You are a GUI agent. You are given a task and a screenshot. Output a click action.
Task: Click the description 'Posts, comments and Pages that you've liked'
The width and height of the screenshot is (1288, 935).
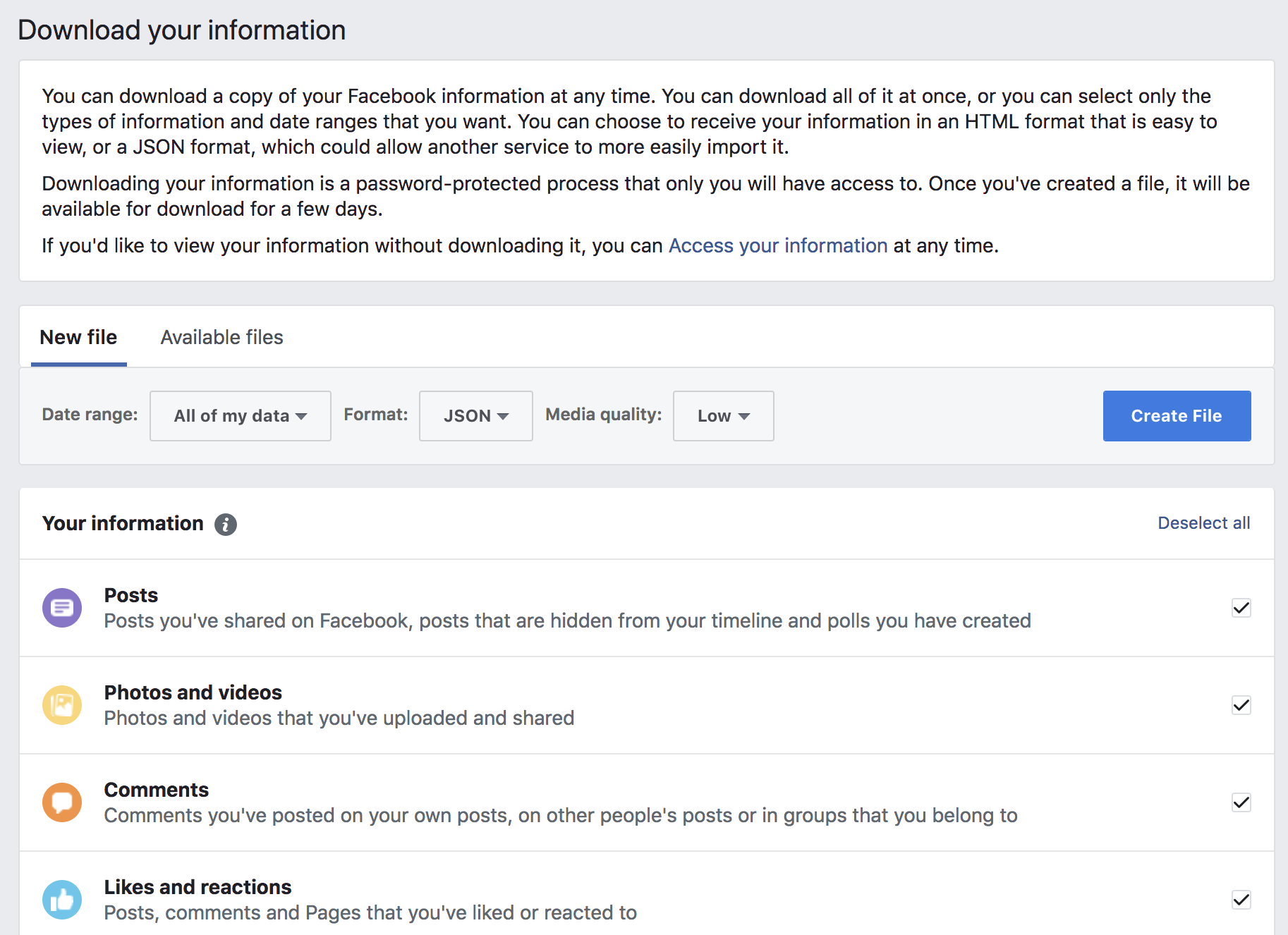click(x=370, y=912)
